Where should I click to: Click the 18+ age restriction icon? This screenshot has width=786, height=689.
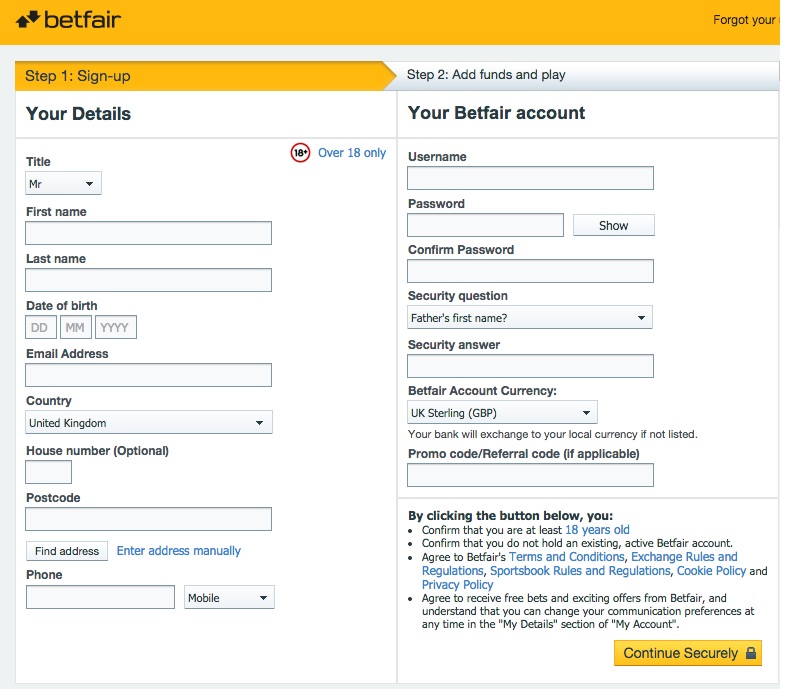point(300,153)
